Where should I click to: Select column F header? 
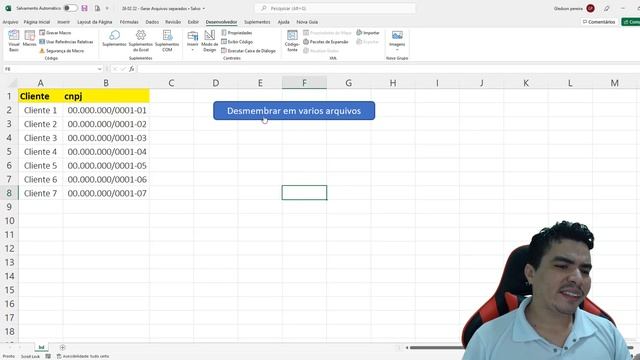pos(304,83)
